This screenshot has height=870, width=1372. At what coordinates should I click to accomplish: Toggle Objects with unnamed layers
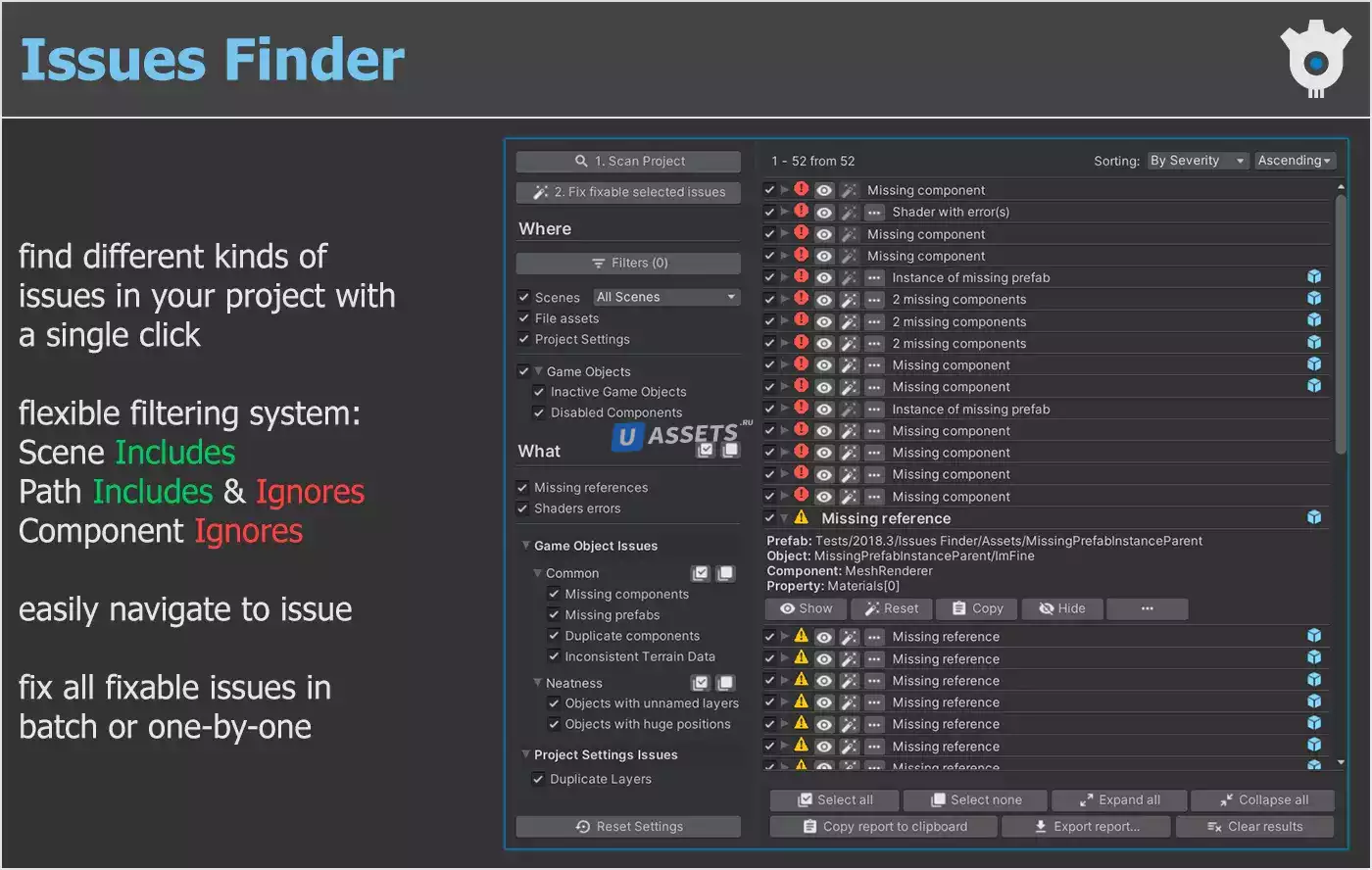pyautogui.click(x=554, y=702)
